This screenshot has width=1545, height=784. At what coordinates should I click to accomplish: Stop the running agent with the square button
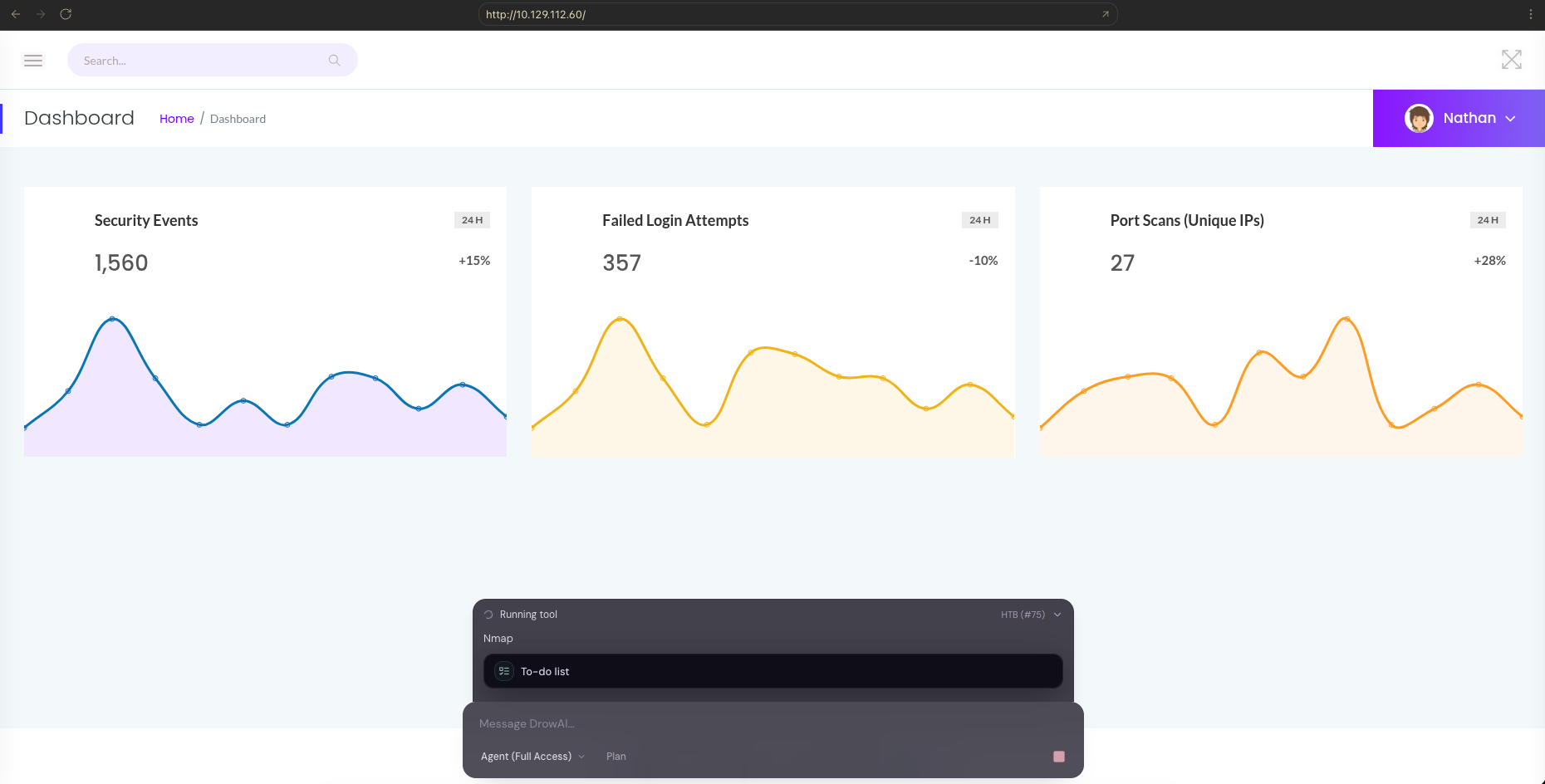point(1059,757)
